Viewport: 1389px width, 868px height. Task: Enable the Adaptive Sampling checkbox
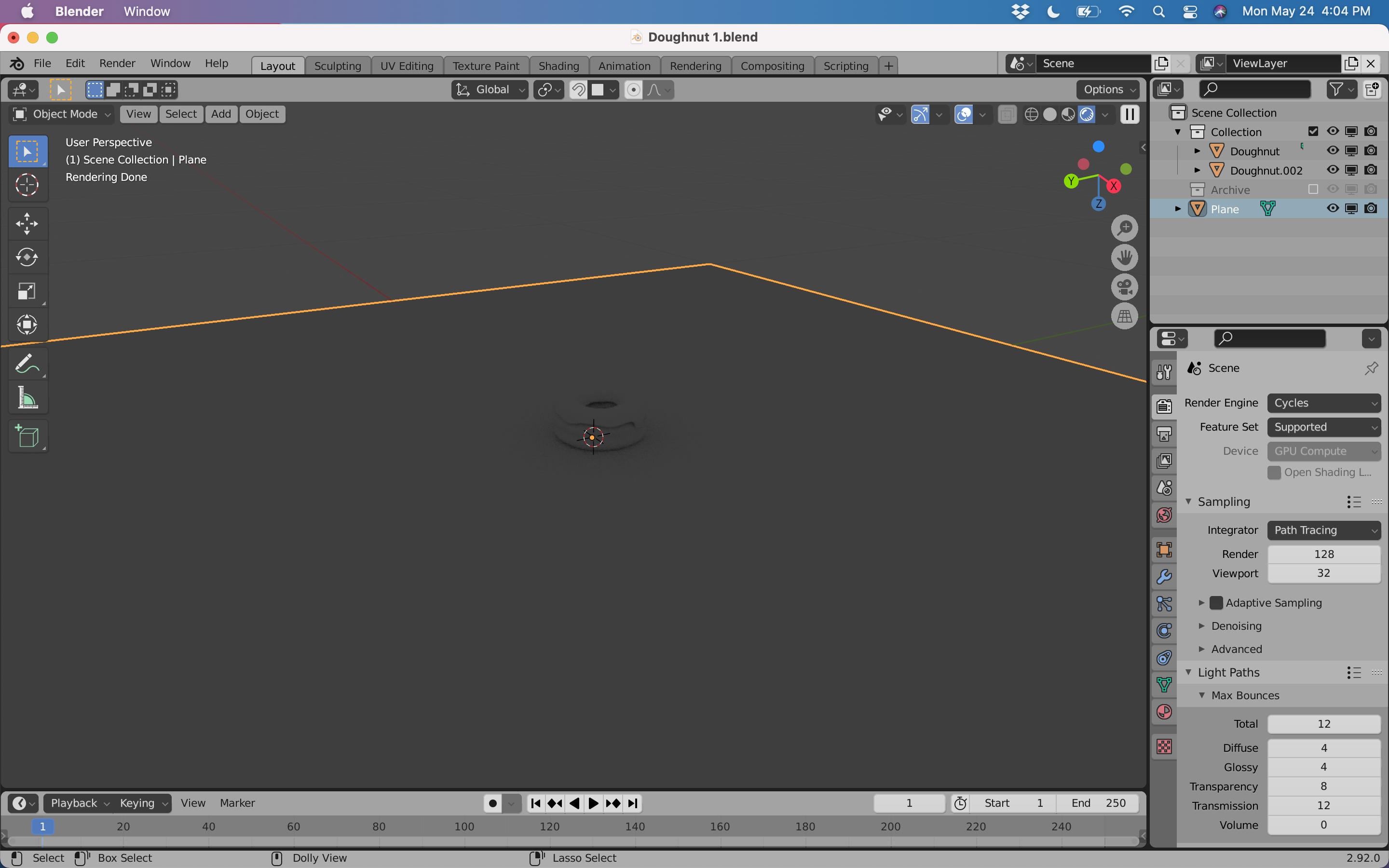(x=1216, y=602)
